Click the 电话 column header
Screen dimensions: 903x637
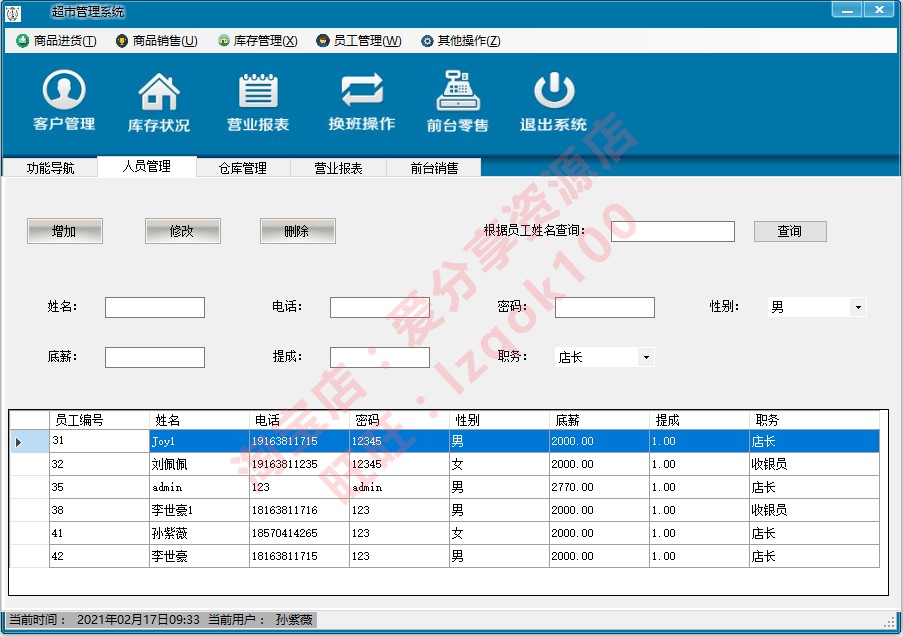point(299,420)
